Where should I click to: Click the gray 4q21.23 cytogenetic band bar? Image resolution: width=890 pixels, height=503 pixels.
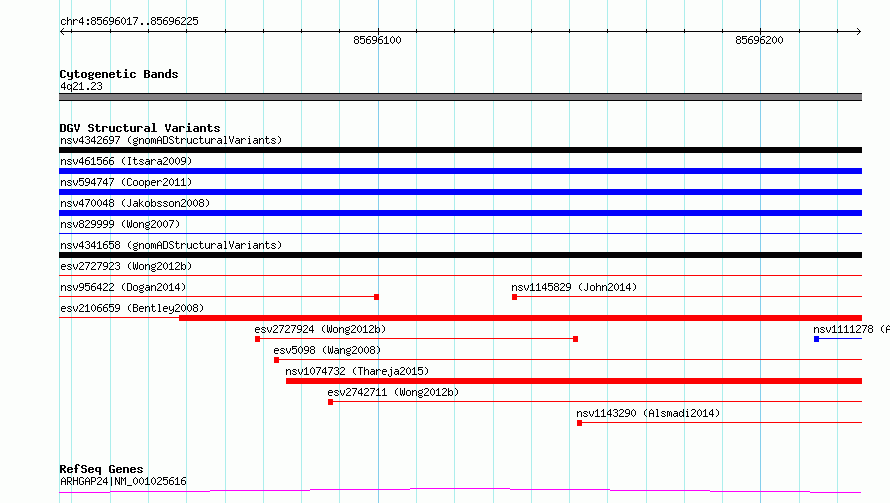[460, 97]
